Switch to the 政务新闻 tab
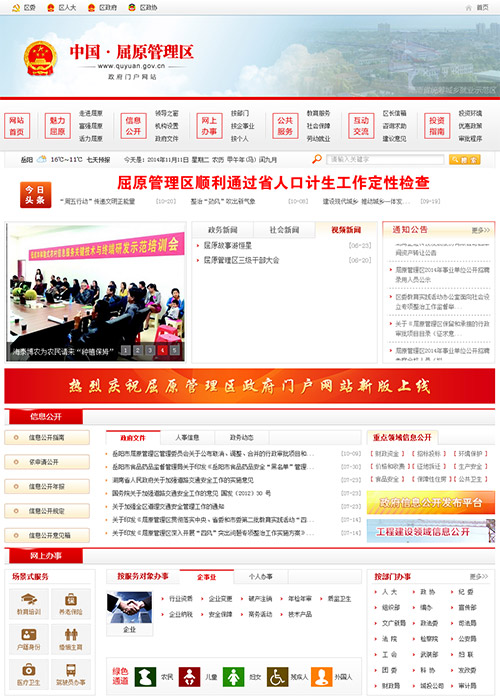Screen dimensions: 500x699 [223, 230]
